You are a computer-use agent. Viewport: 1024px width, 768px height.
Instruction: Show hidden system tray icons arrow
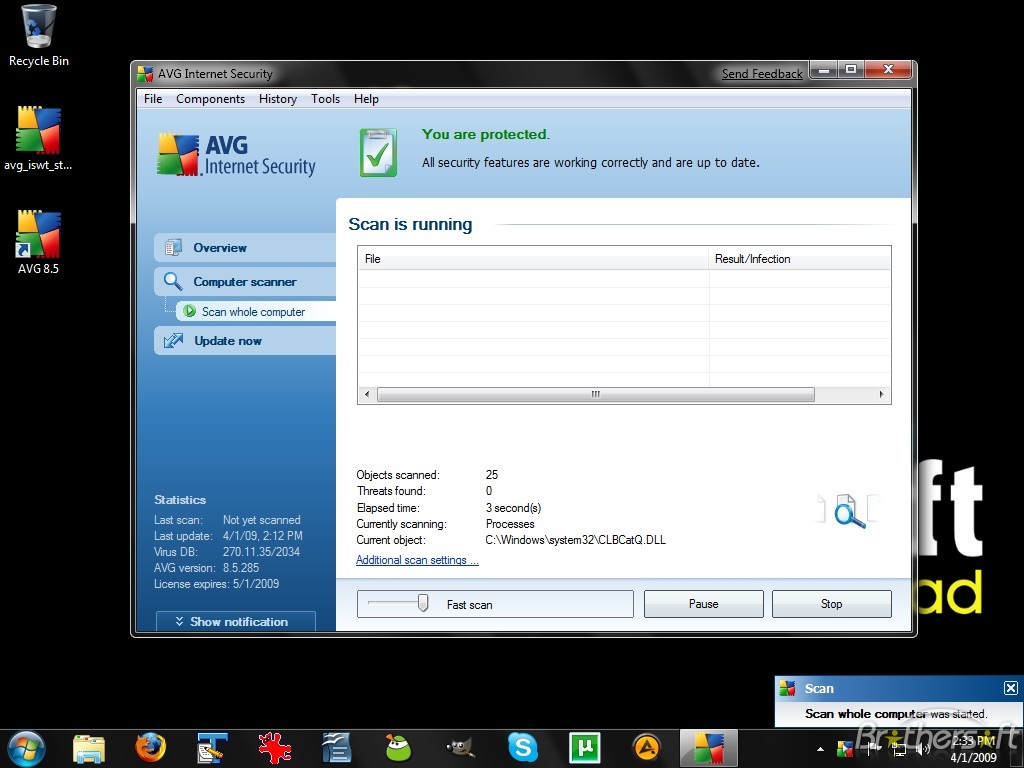pos(820,749)
